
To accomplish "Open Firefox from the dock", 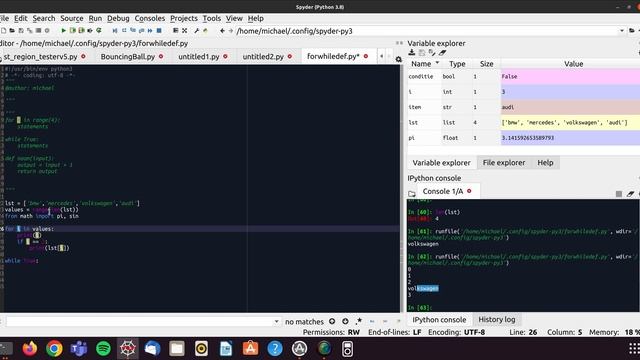I will pyautogui.click(x=30, y=349).
